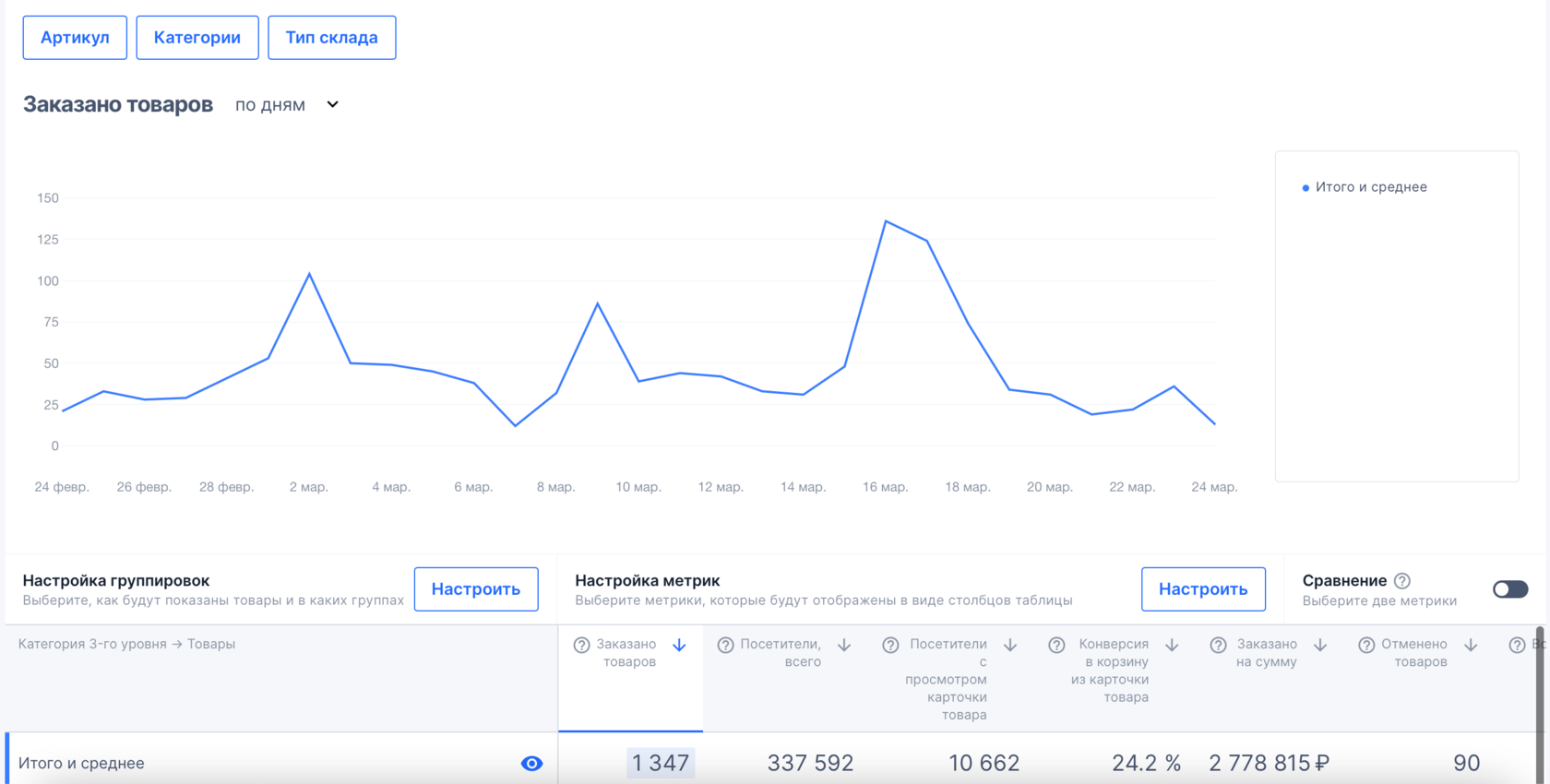Sort by Конверсия в корзину arrow
Viewport: 1550px width, 784px height.
pyautogui.click(x=1172, y=645)
